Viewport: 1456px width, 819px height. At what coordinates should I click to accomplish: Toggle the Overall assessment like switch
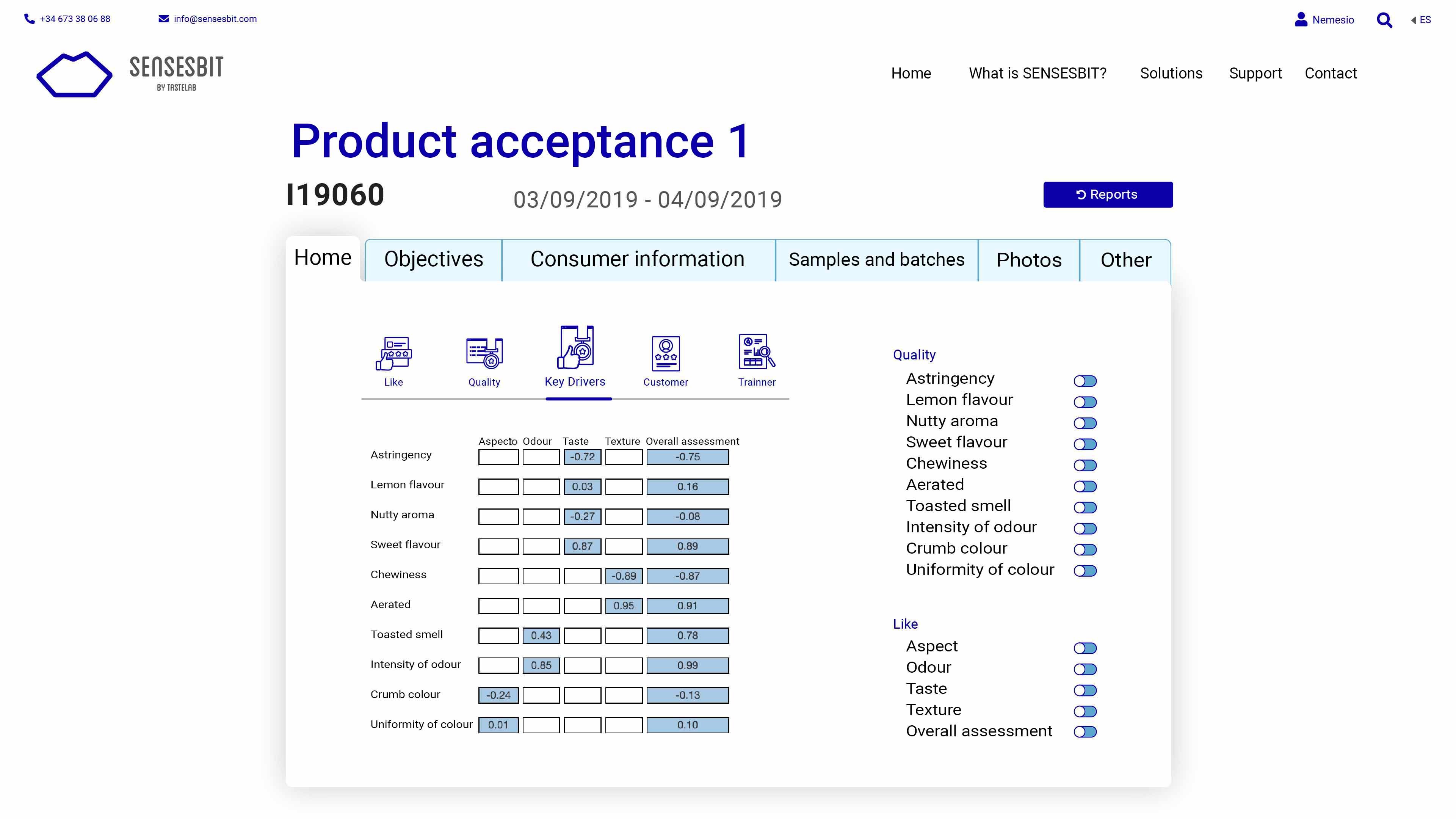(x=1085, y=732)
